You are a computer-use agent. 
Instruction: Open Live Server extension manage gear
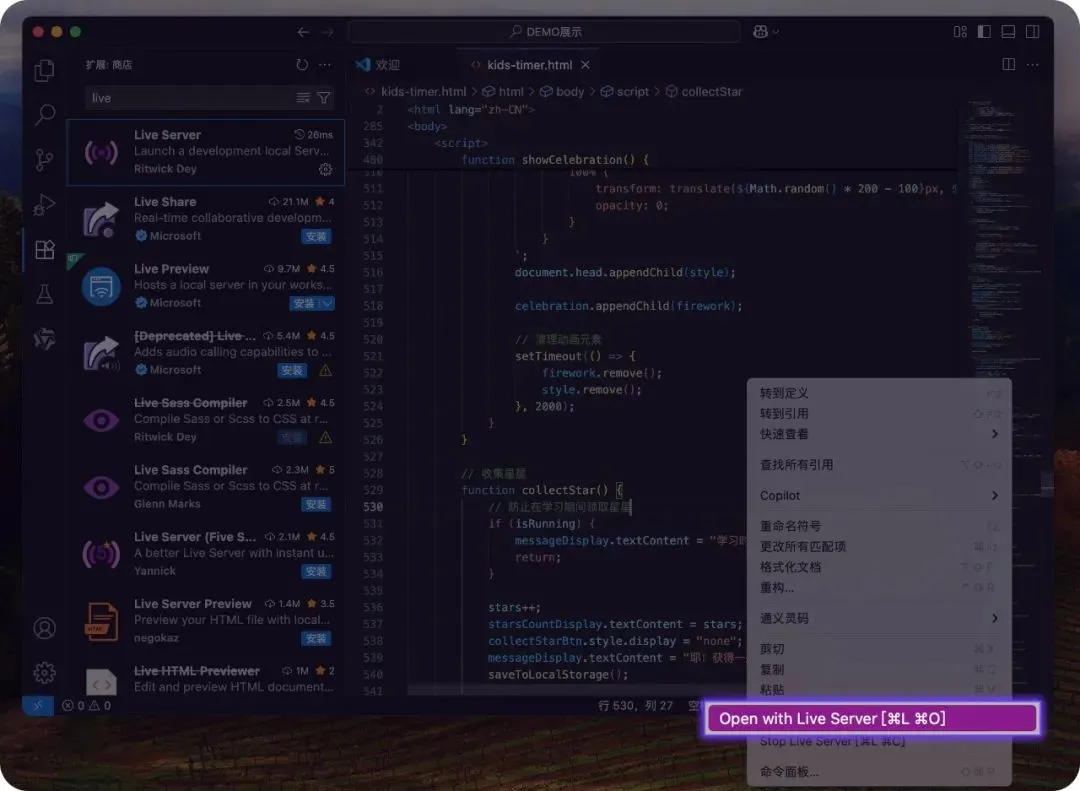pyautogui.click(x=326, y=169)
